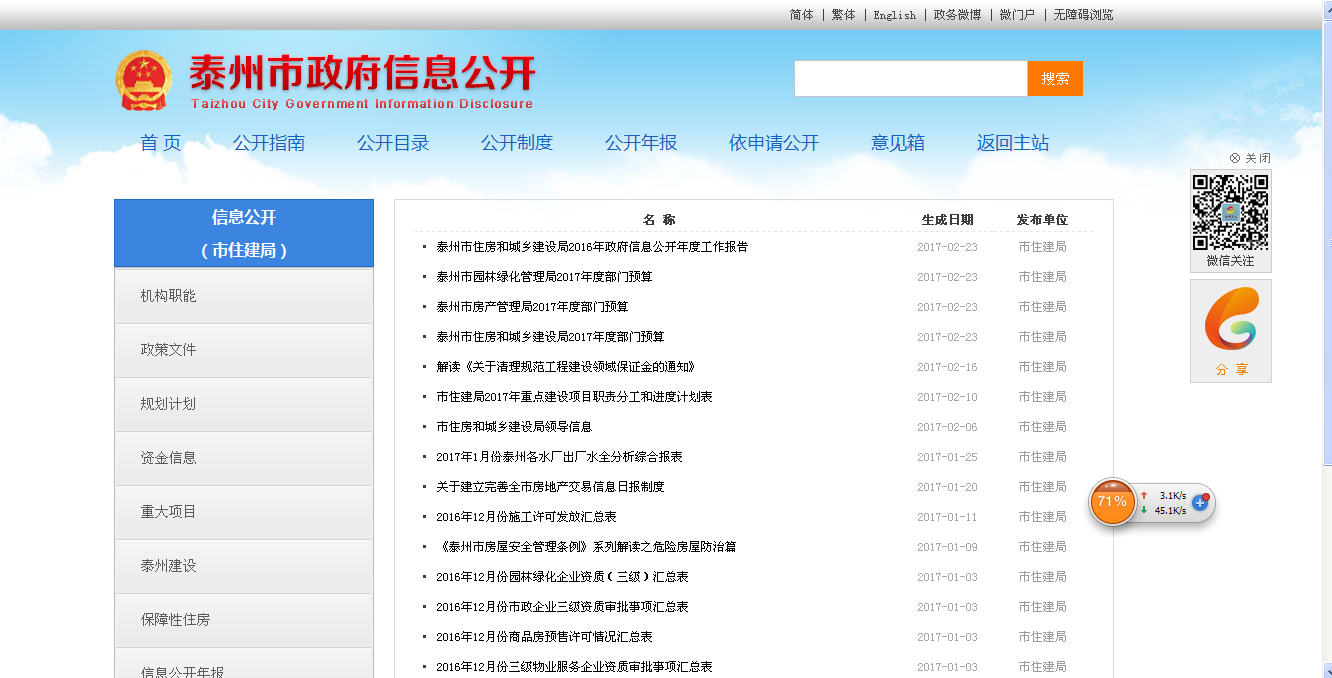Click the orange 71% circle indicator
The width and height of the screenshot is (1332, 678).
1112,502
